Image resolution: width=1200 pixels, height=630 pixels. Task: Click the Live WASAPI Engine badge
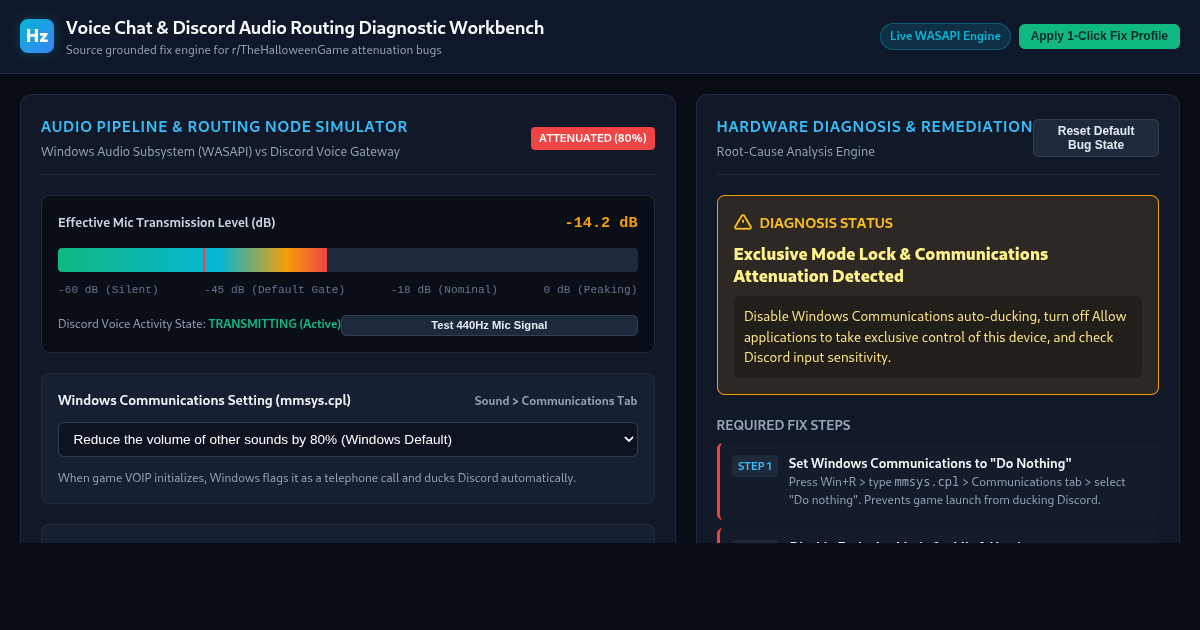945,36
